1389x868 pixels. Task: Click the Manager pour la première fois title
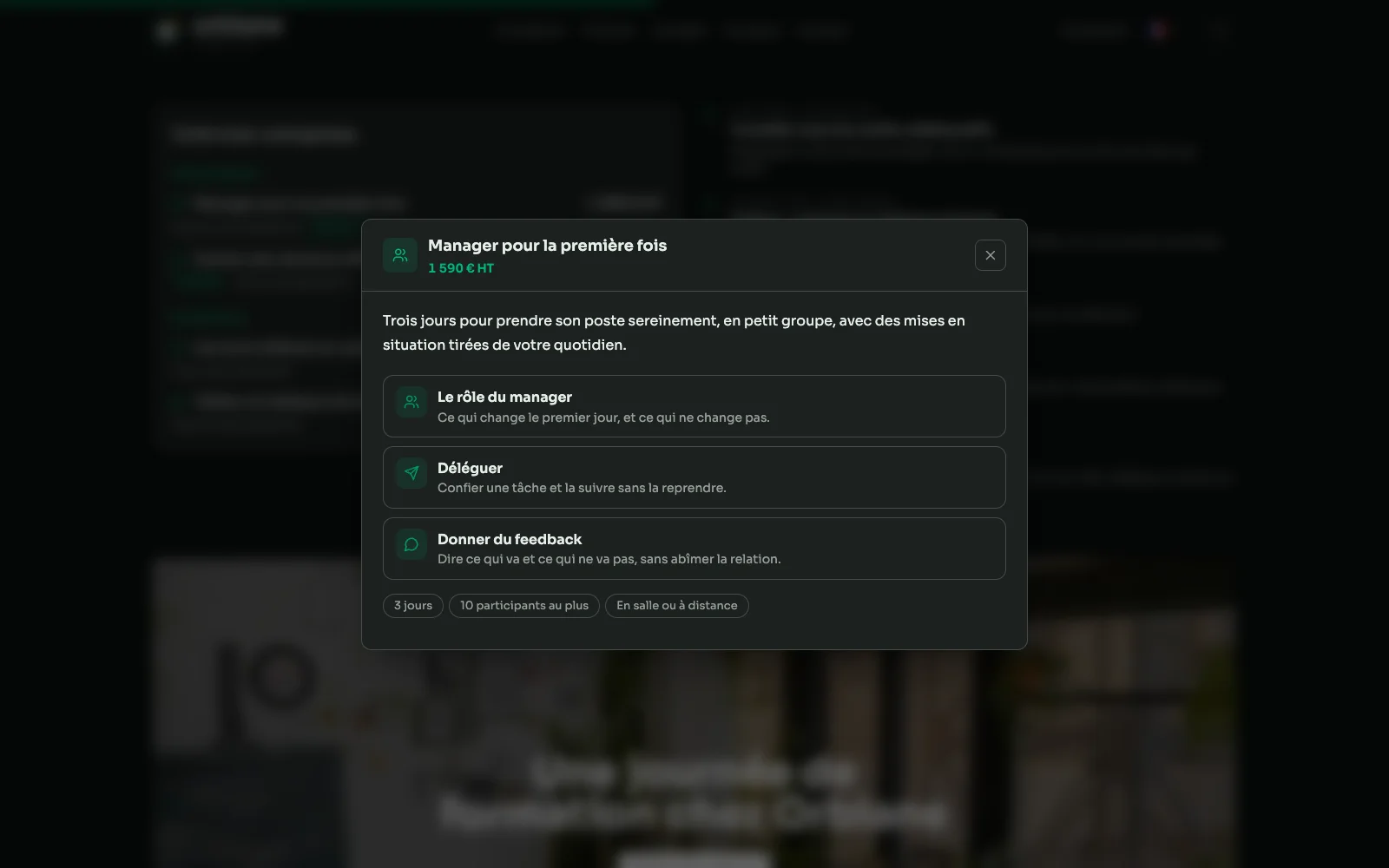[x=548, y=246]
